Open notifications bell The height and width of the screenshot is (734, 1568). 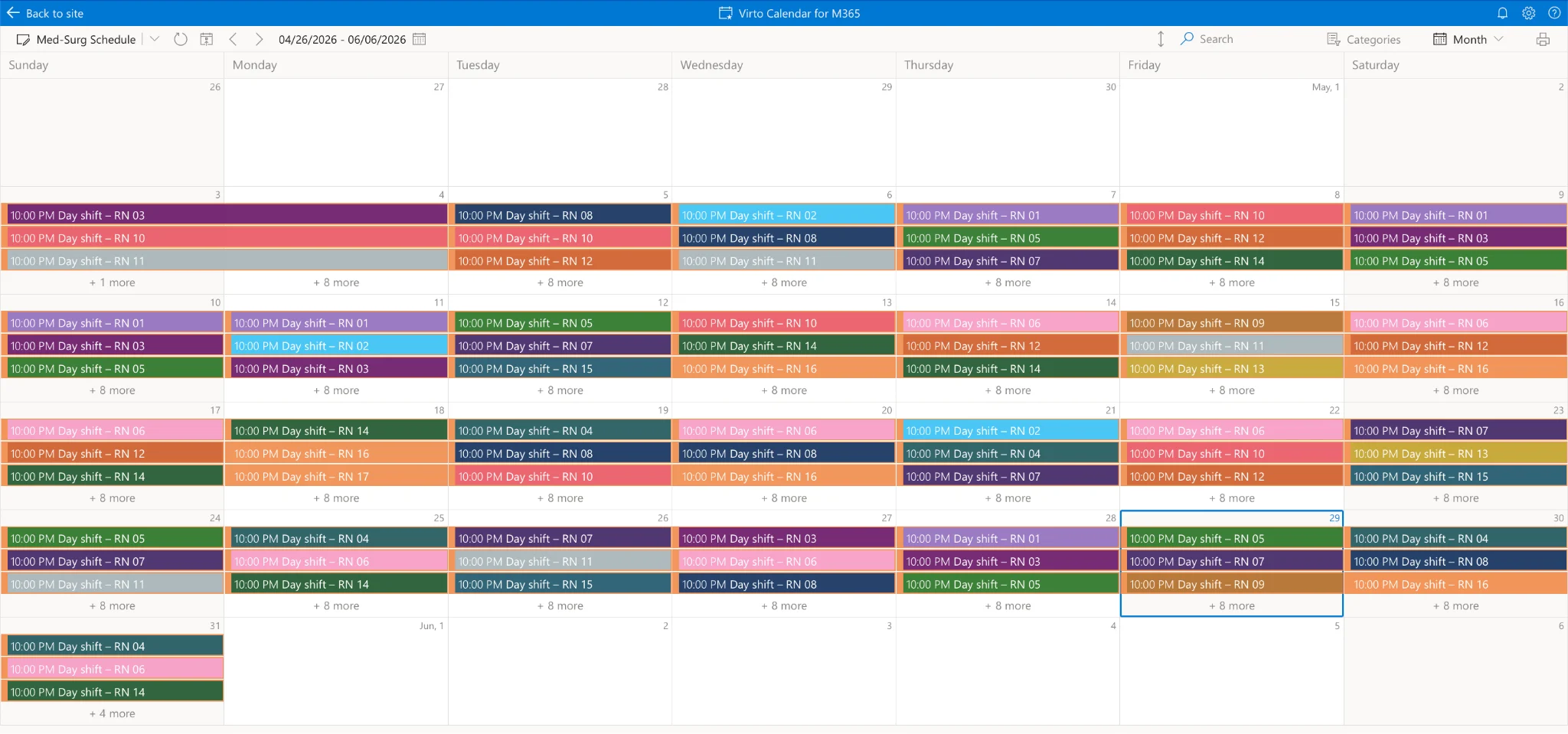click(1502, 13)
